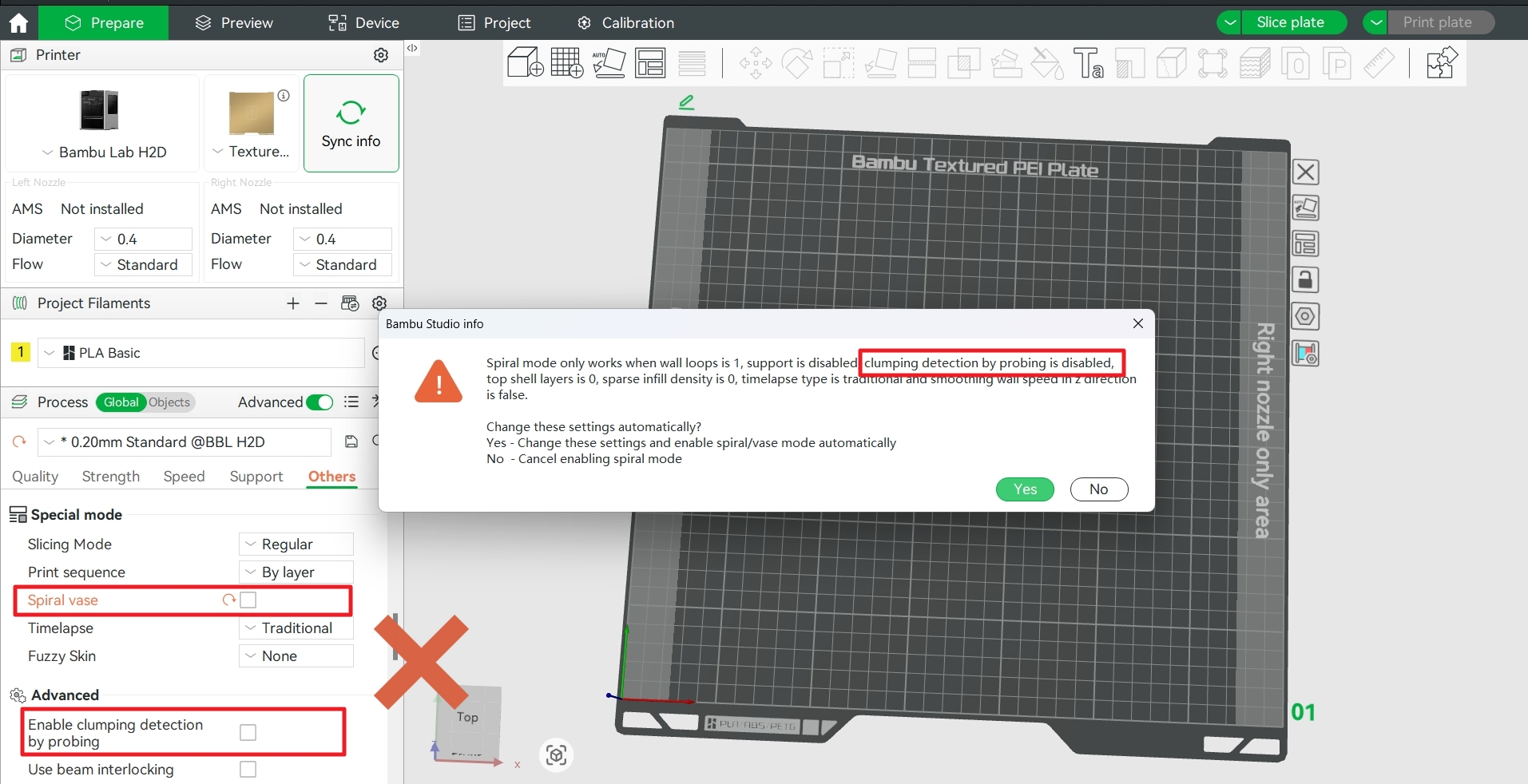This screenshot has width=1528, height=784.
Task: Switch to the Strength tab
Action: tap(110, 477)
